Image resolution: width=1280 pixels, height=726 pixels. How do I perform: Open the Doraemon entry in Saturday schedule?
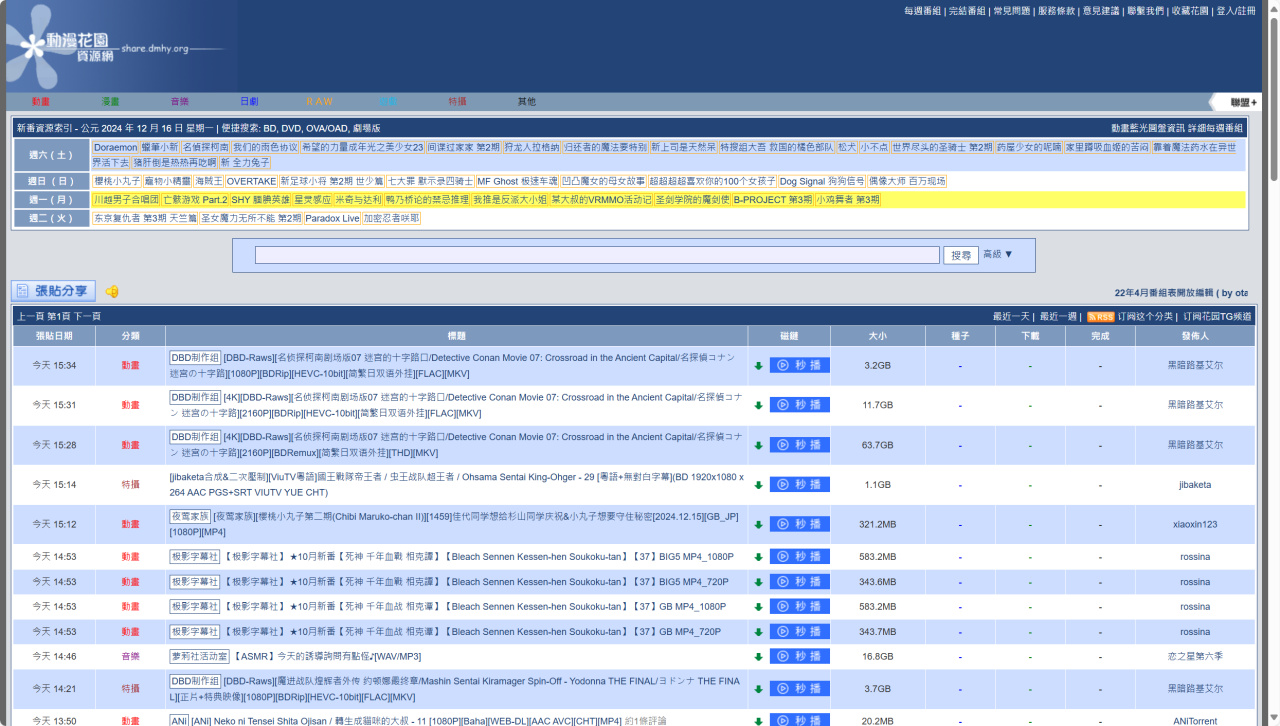(115, 147)
